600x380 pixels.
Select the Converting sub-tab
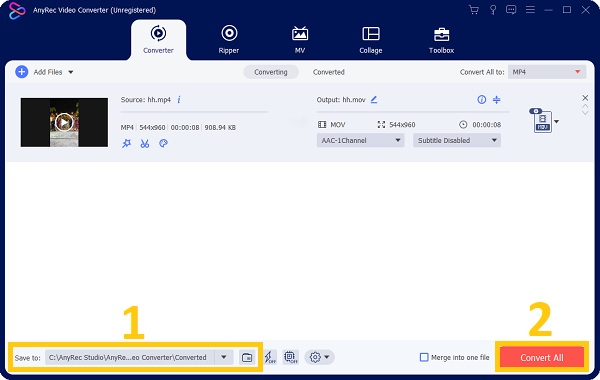tap(271, 72)
